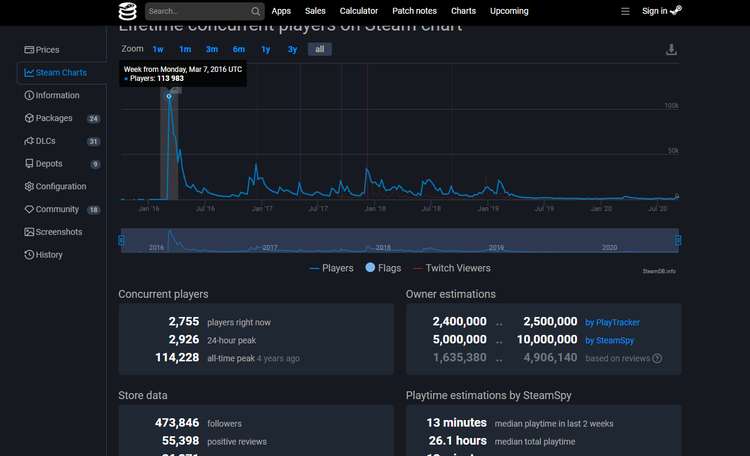Click the Information circle icon
This screenshot has width=750, height=456.
coord(29,95)
